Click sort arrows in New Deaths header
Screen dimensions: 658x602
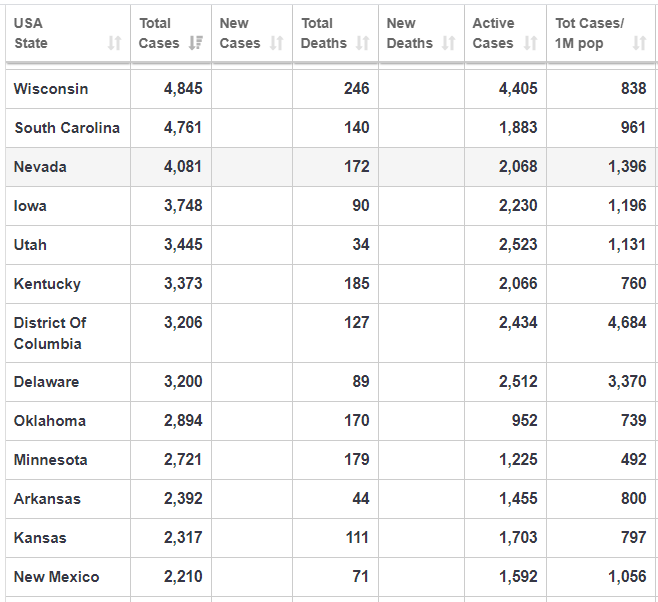coord(448,43)
